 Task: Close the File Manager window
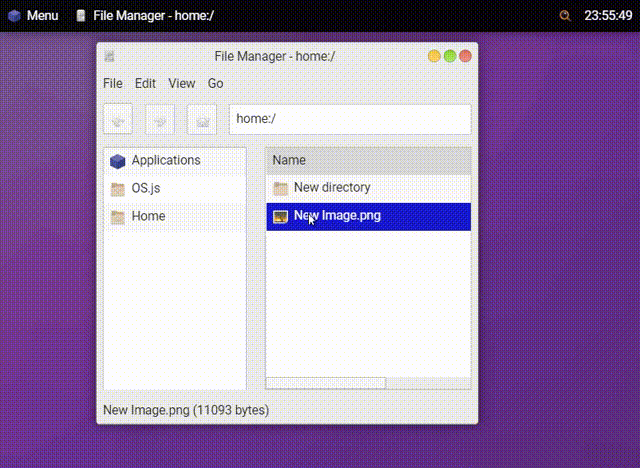pos(465,56)
